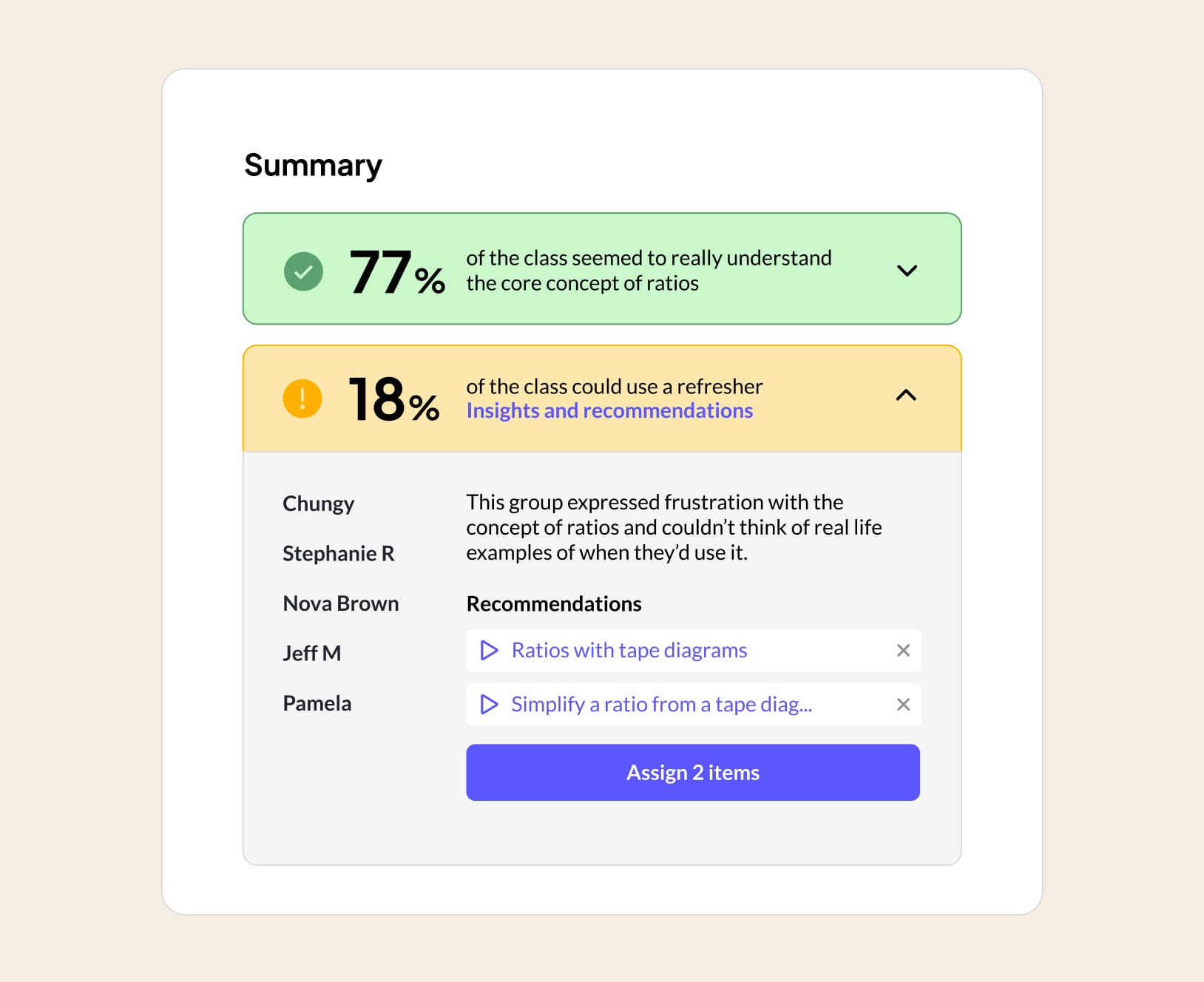Image resolution: width=1204 pixels, height=982 pixels.
Task: Click the green checkmark status icon
Action: click(303, 271)
